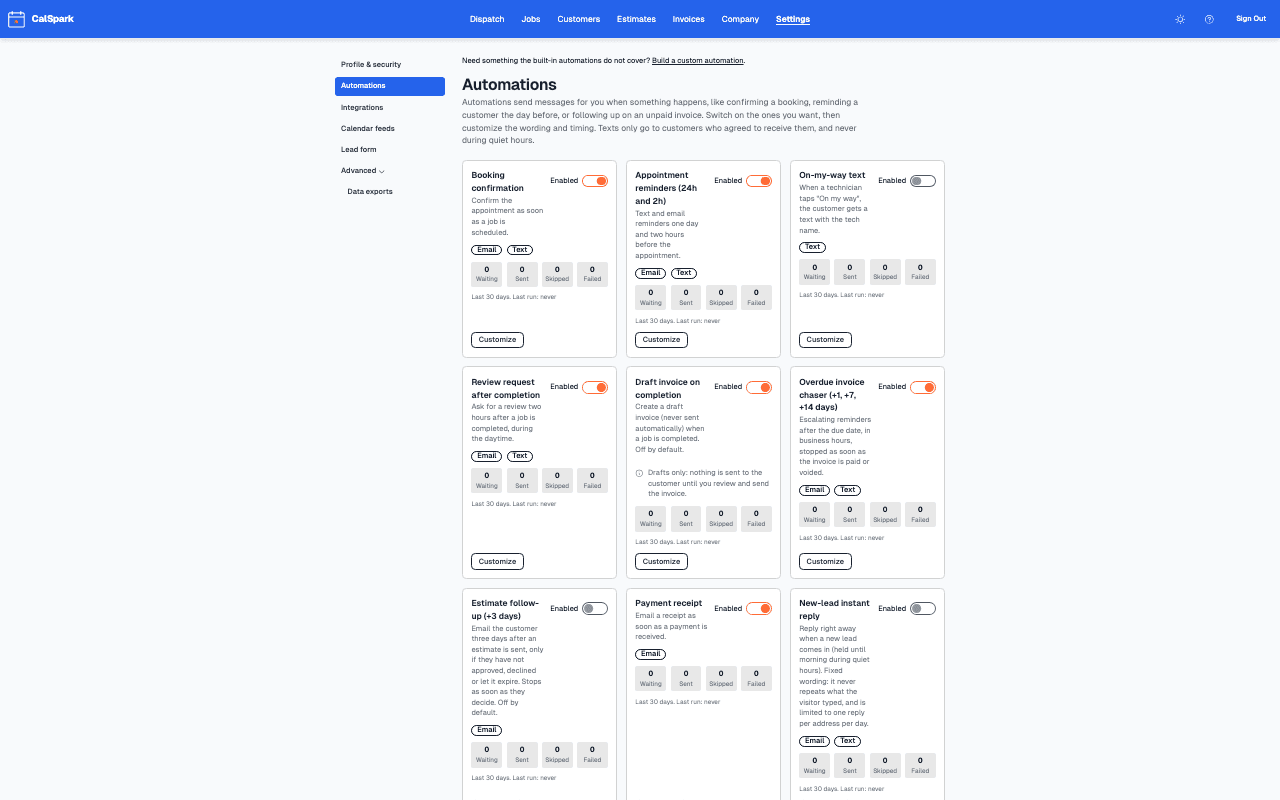Click the Failed count in Booking confirmation
The image size is (1280, 800).
(592, 274)
